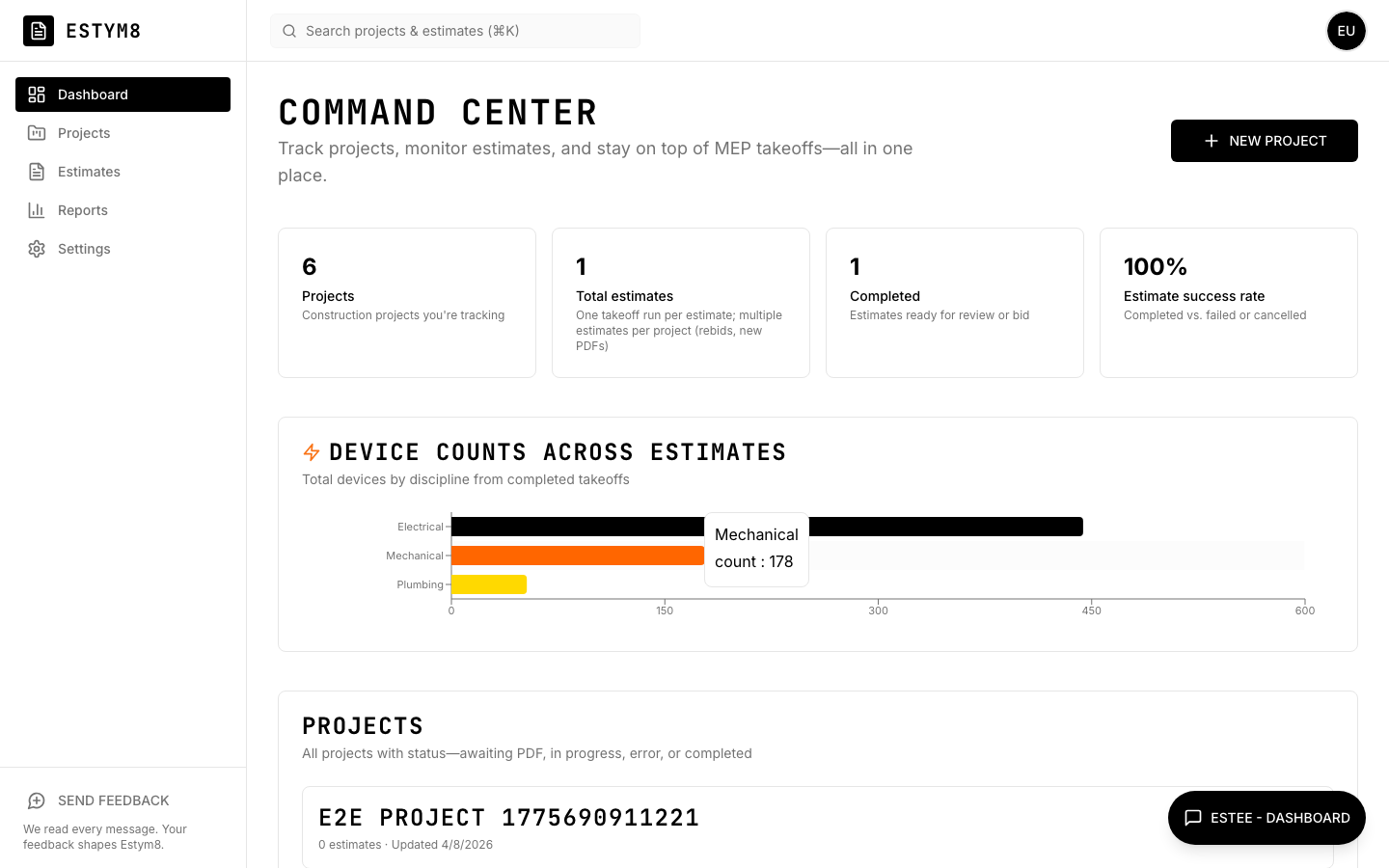Select the Dashboard grid icon in sidebar

click(37, 95)
